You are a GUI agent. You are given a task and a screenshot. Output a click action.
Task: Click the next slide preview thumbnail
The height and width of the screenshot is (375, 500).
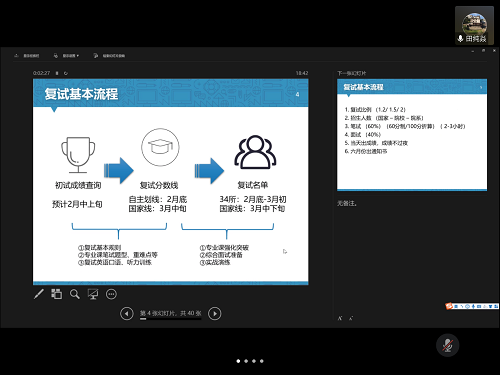[x=412, y=135]
